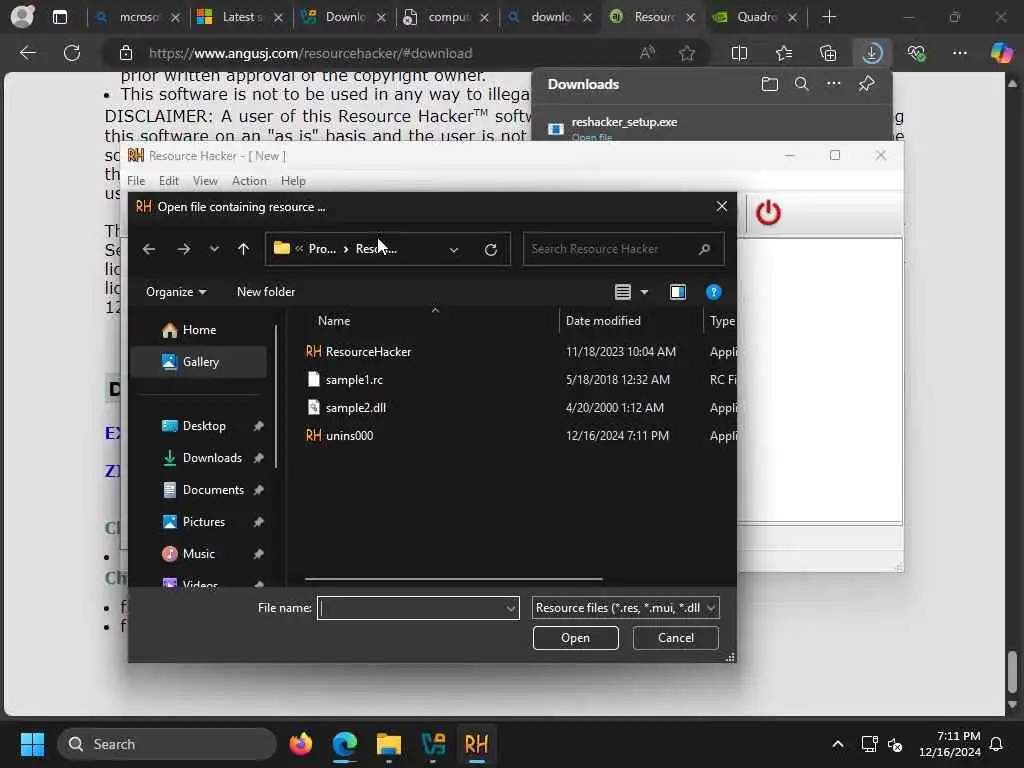Image resolution: width=1024 pixels, height=768 pixels.
Task: Click the Search Resource Hacker box
Action: click(x=623, y=249)
